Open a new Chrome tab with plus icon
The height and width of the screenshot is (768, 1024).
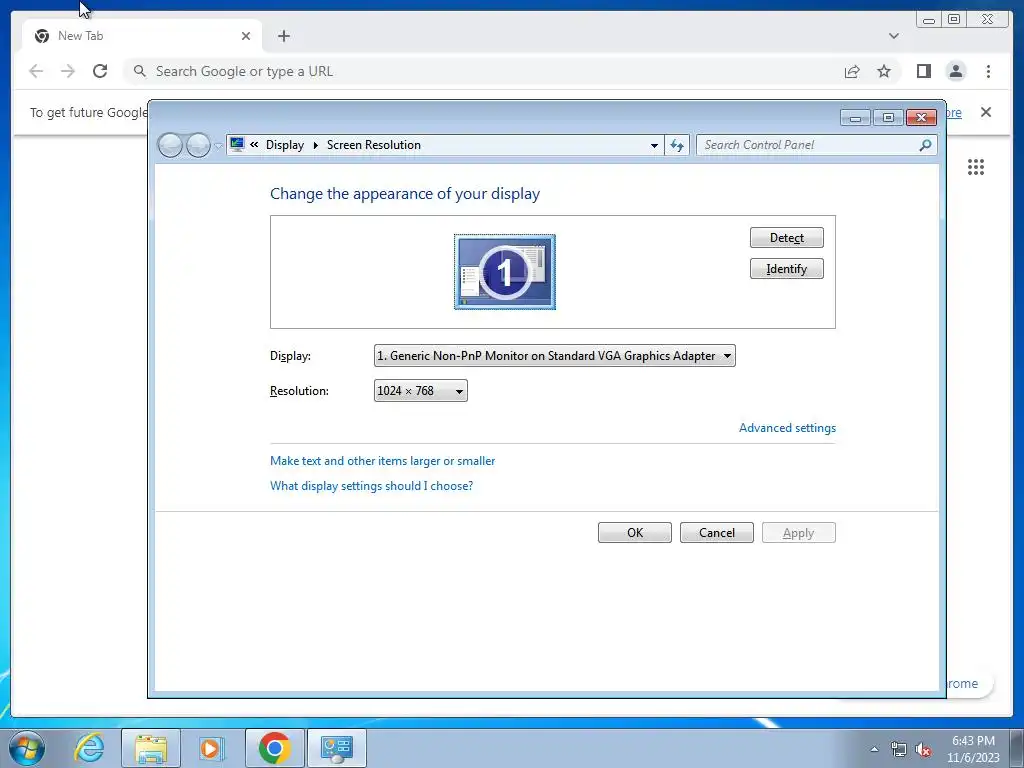(283, 36)
